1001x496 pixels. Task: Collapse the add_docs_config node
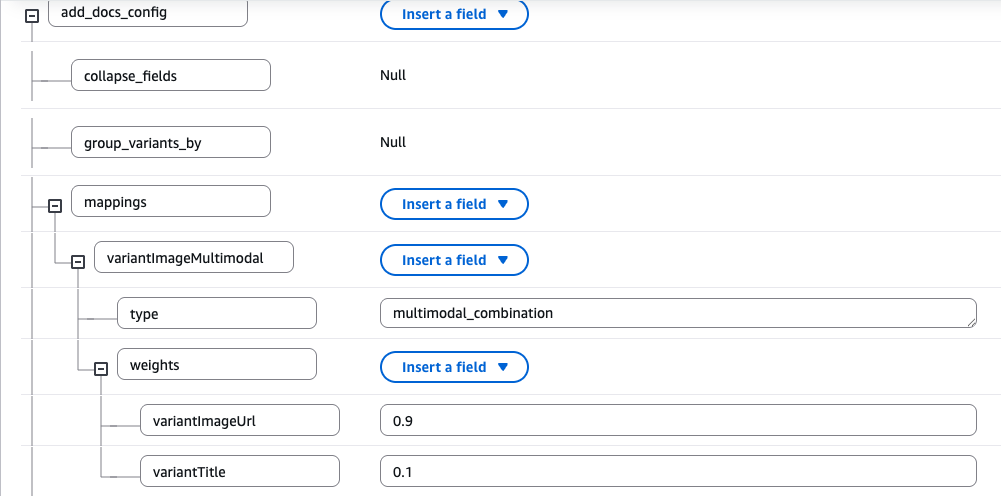(31, 17)
